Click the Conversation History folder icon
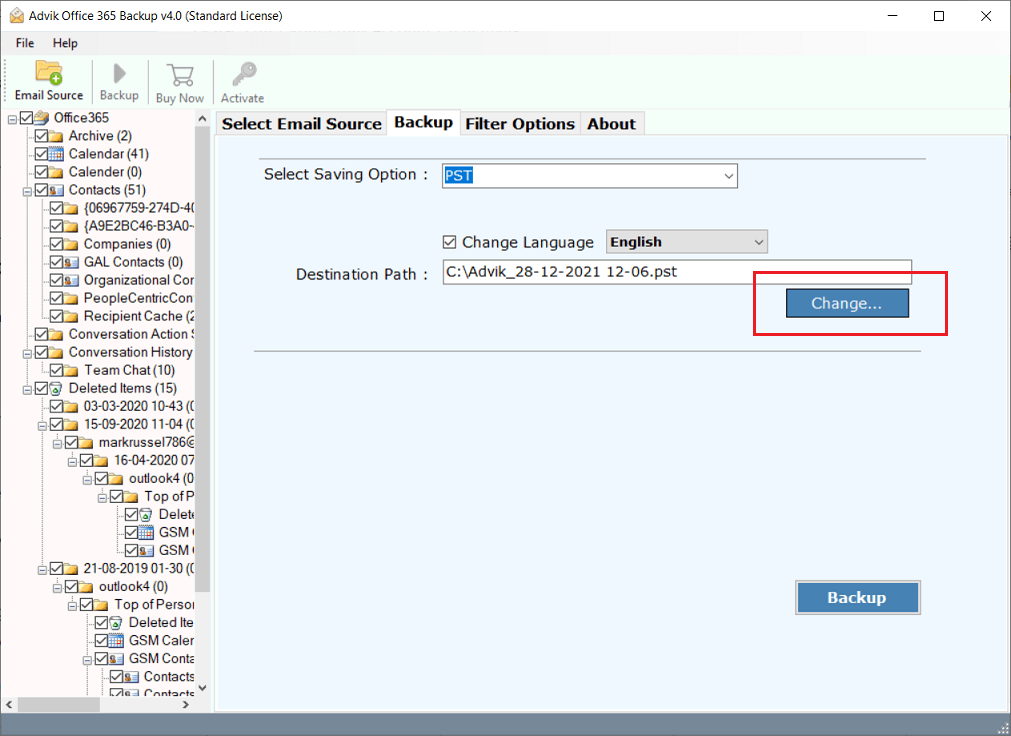 coord(56,352)
